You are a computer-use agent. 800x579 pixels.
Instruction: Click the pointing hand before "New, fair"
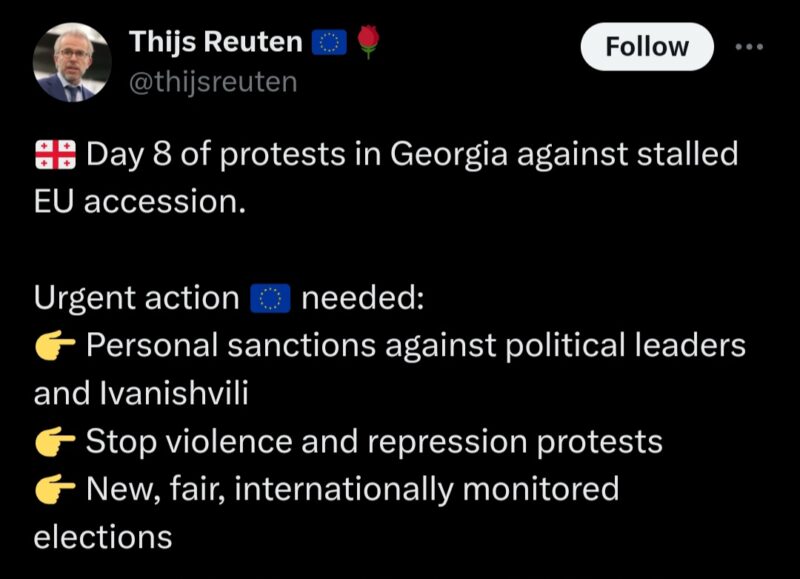(55, 489)
